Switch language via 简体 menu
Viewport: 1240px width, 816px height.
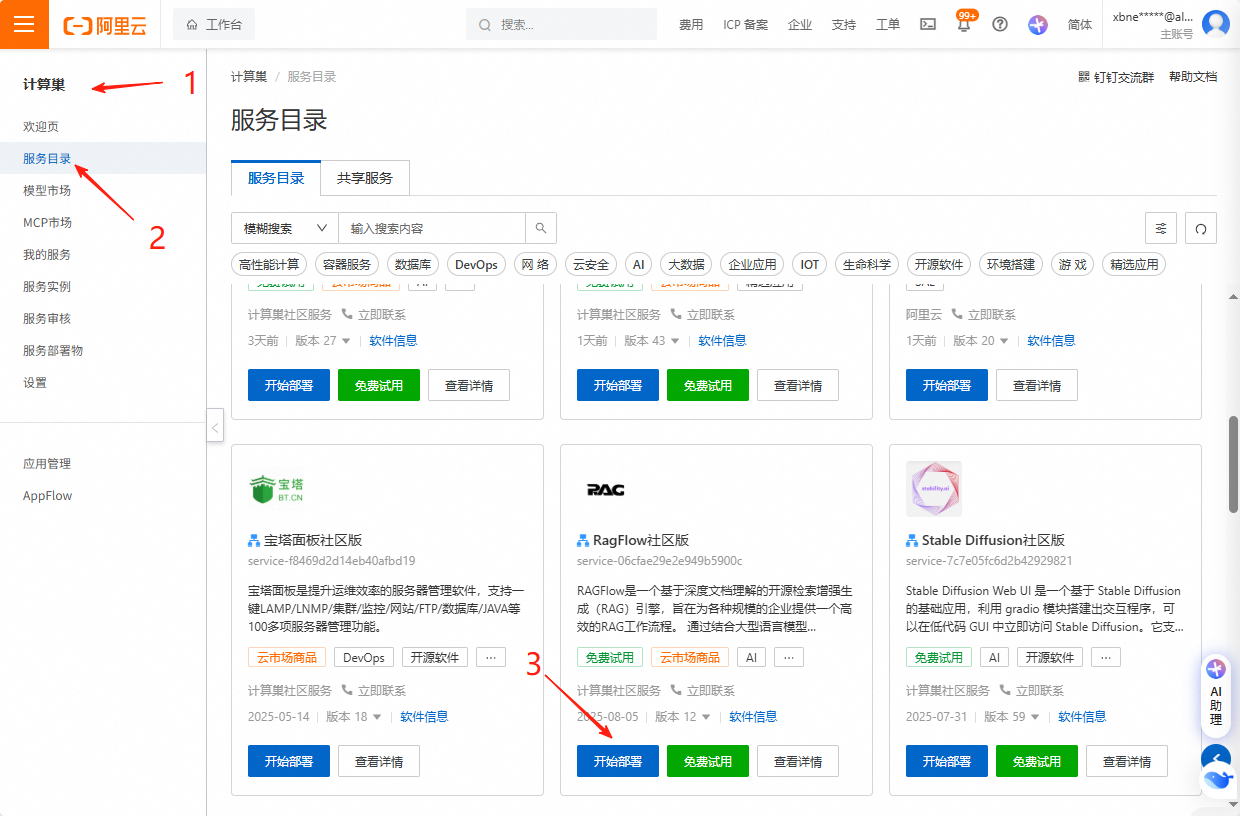pos(1080,25)
